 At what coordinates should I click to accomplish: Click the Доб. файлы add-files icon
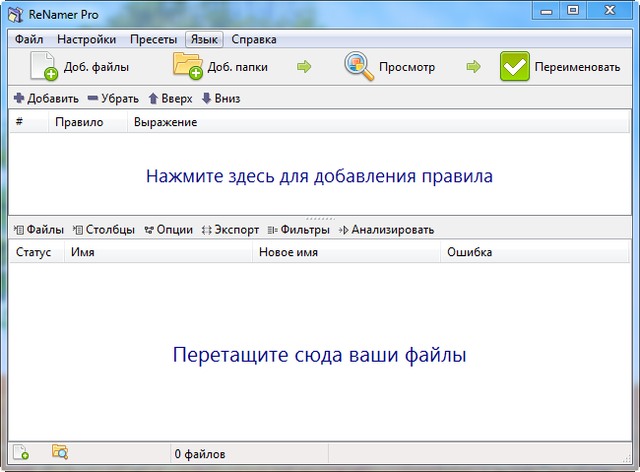point(43,66)
